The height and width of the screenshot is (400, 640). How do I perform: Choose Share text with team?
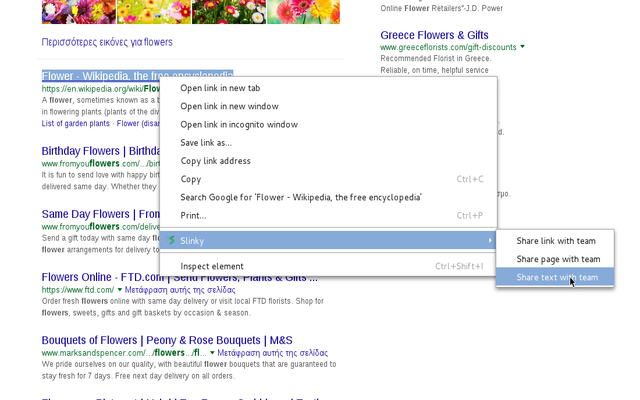555,277
